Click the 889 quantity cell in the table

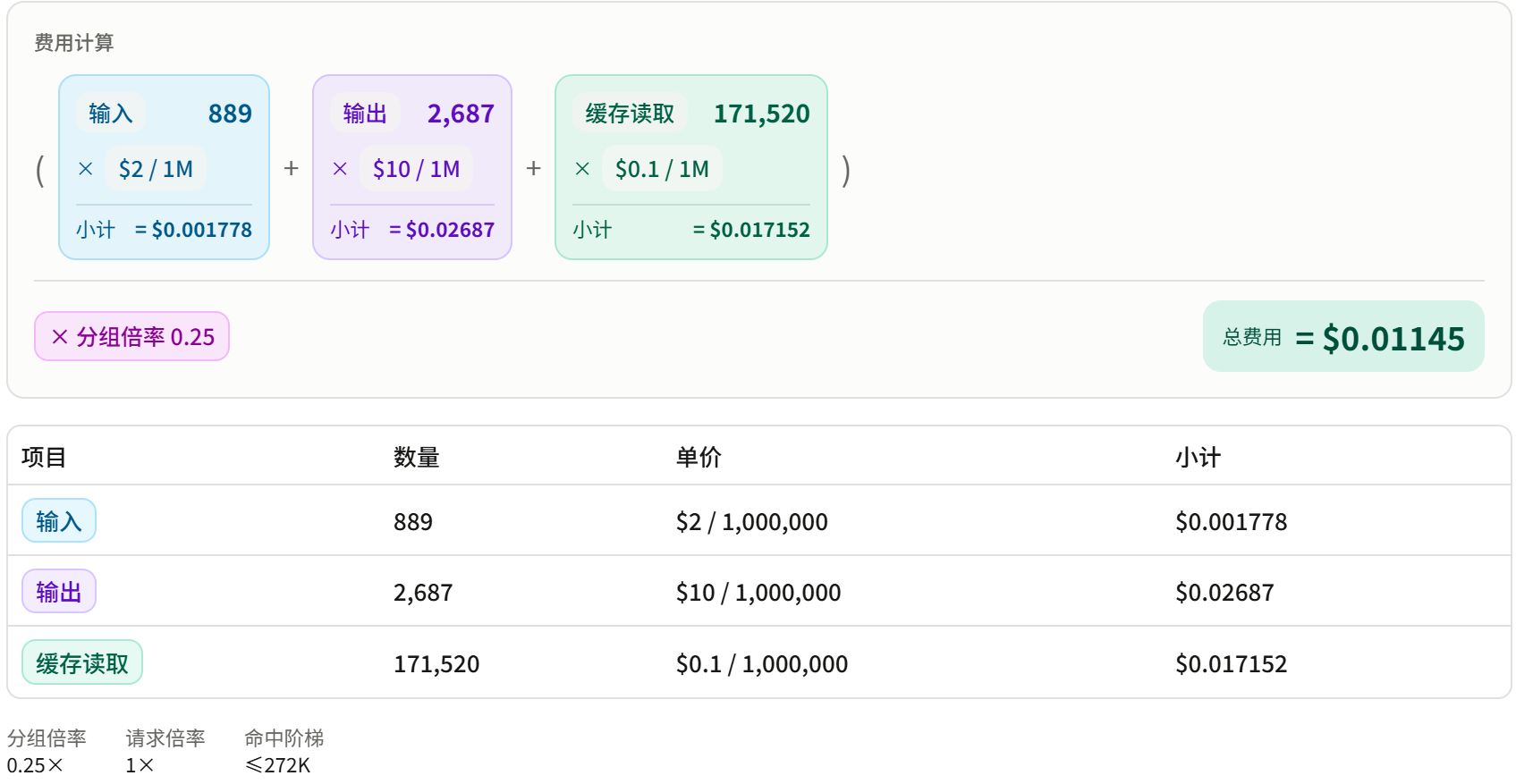click(413, 521)
